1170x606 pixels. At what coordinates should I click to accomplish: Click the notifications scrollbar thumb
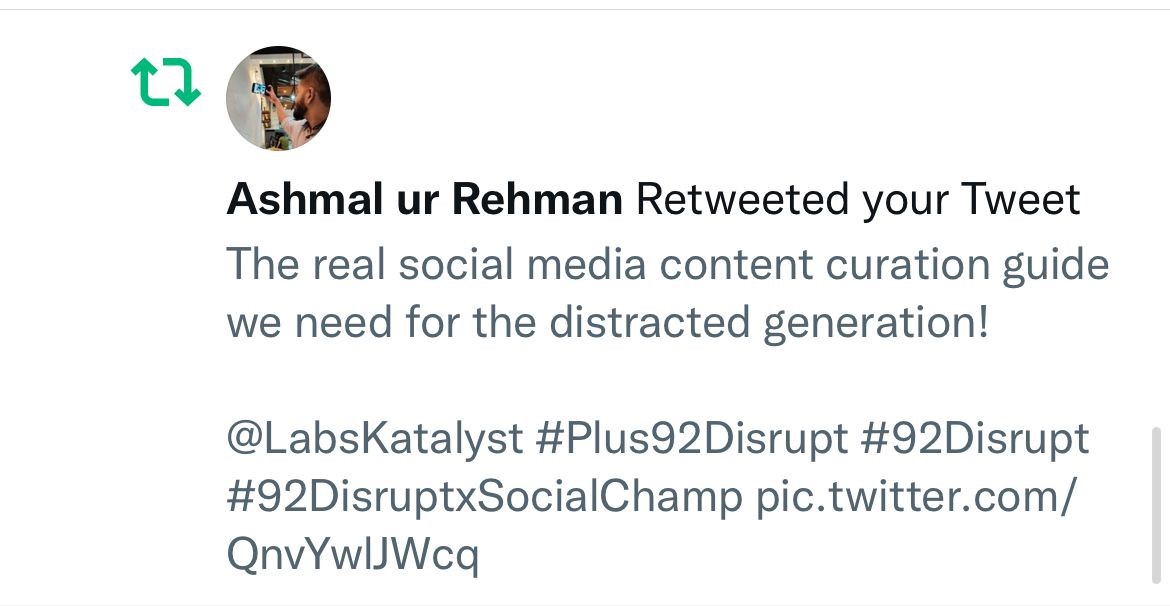(x=1157, y=505)
